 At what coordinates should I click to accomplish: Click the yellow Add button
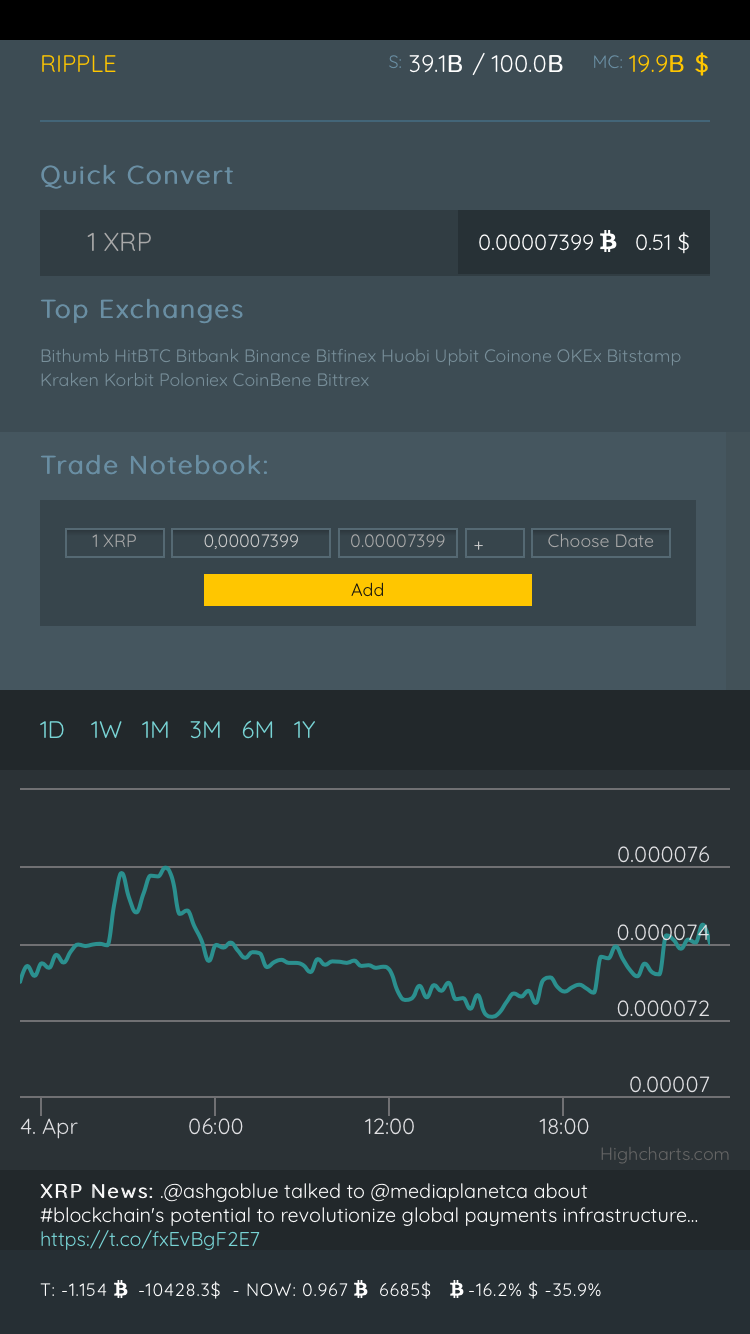(368, 590)
